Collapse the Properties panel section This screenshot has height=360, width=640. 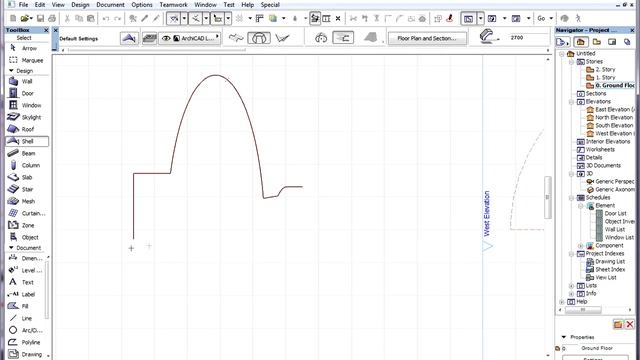564,337
